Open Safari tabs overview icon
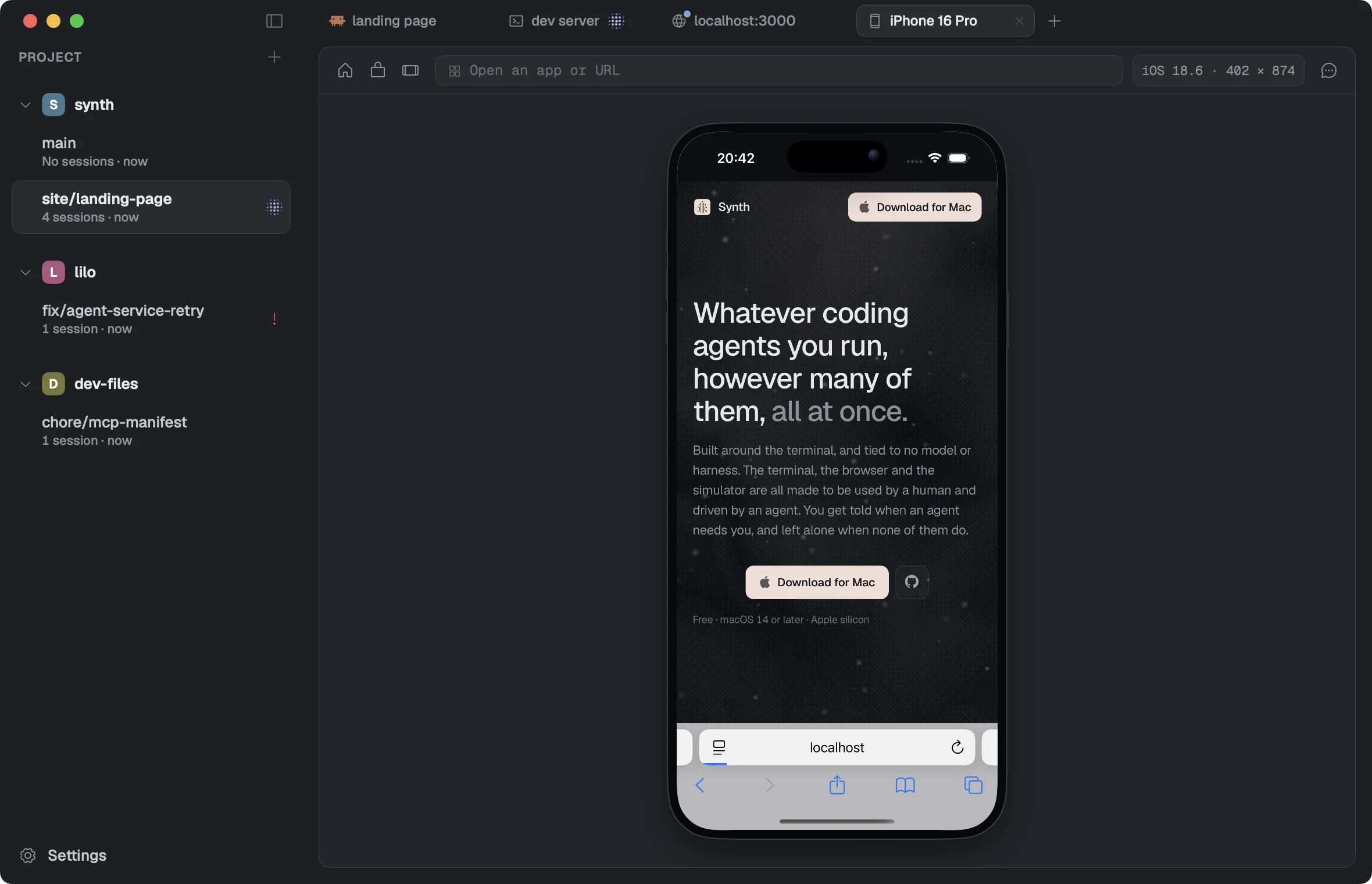This screenshot has height=884, width=1372. click(x=973, y=786)
